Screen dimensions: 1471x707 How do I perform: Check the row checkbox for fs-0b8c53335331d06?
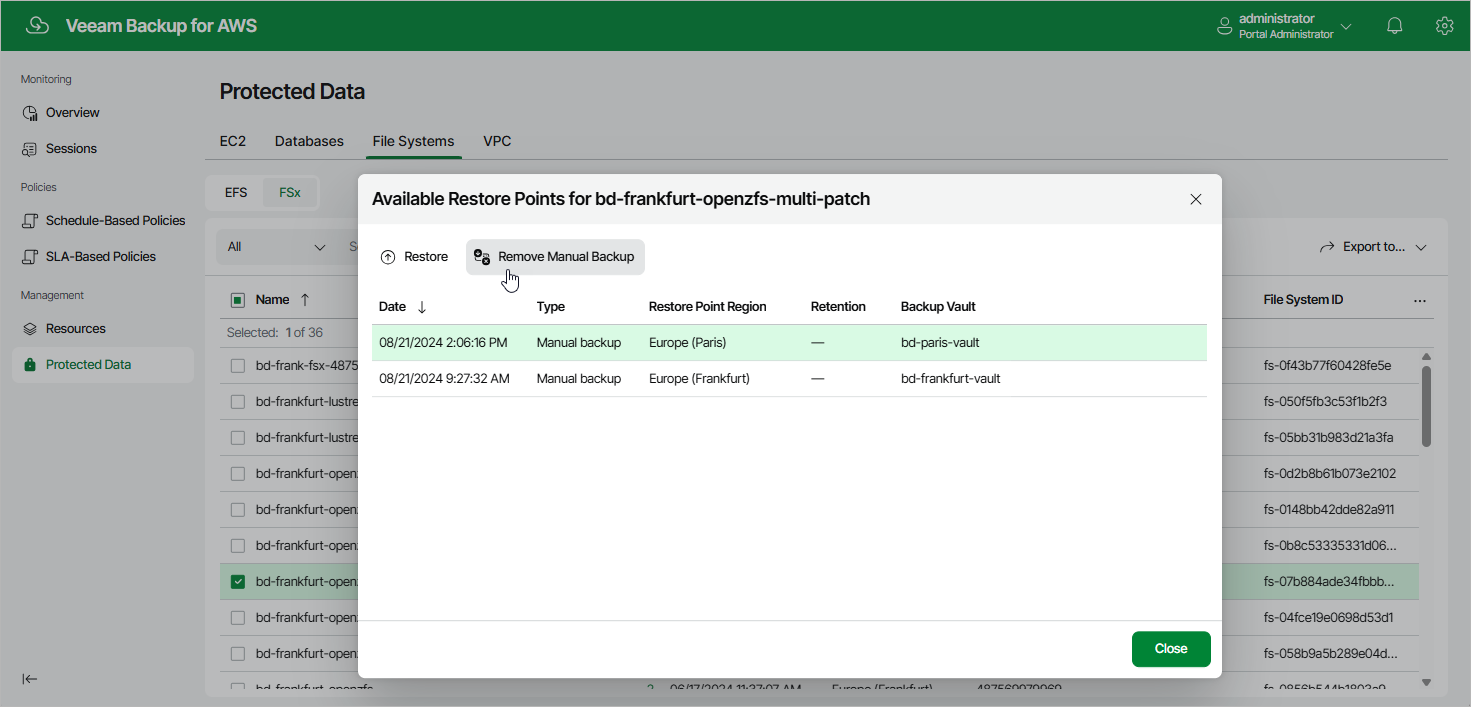238,546
